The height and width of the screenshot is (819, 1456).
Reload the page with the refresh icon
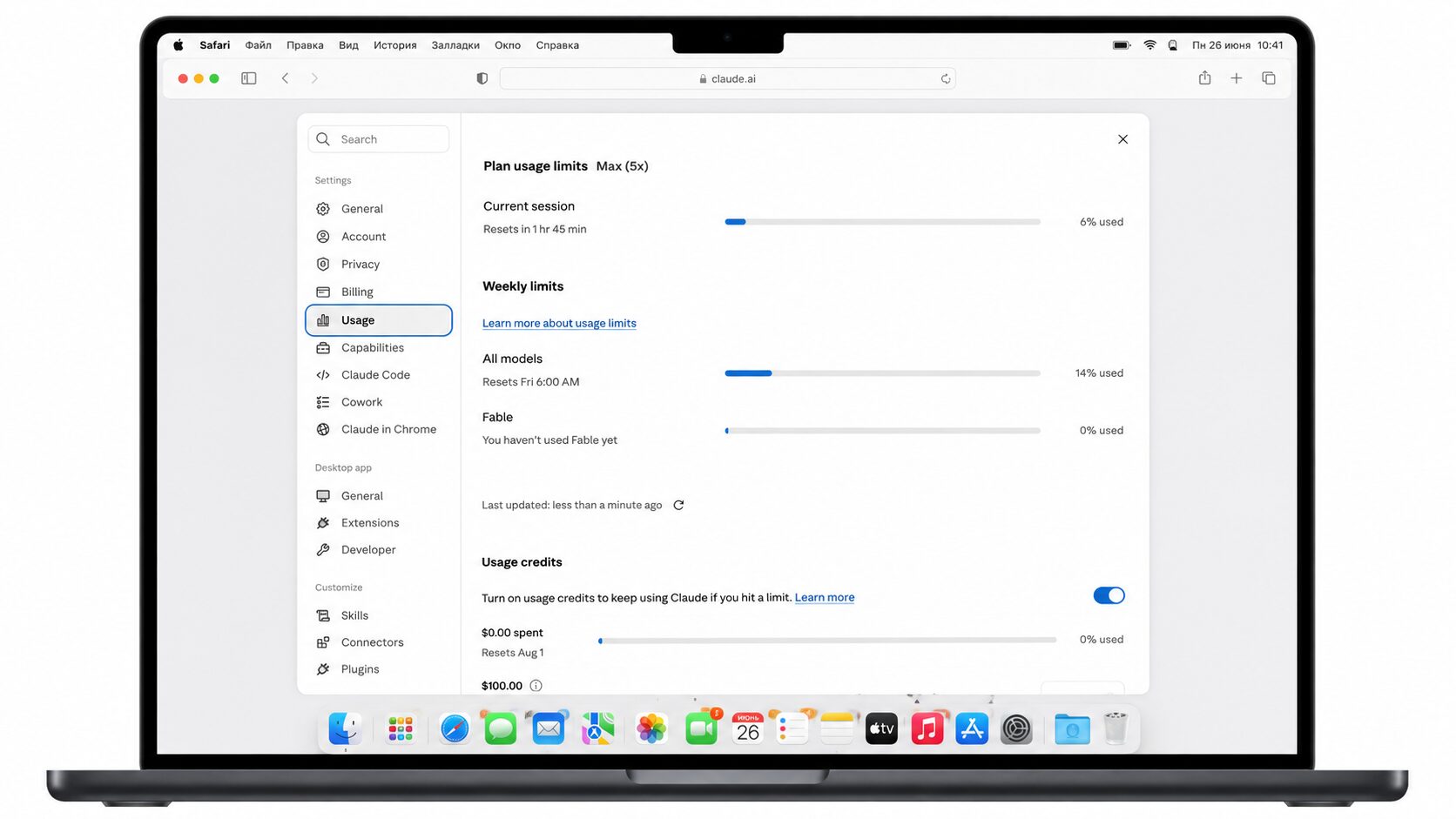[946, 79]
